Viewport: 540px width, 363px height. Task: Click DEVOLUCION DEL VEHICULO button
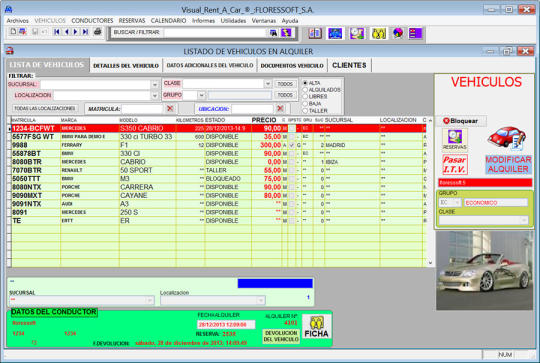click(281, 336)
